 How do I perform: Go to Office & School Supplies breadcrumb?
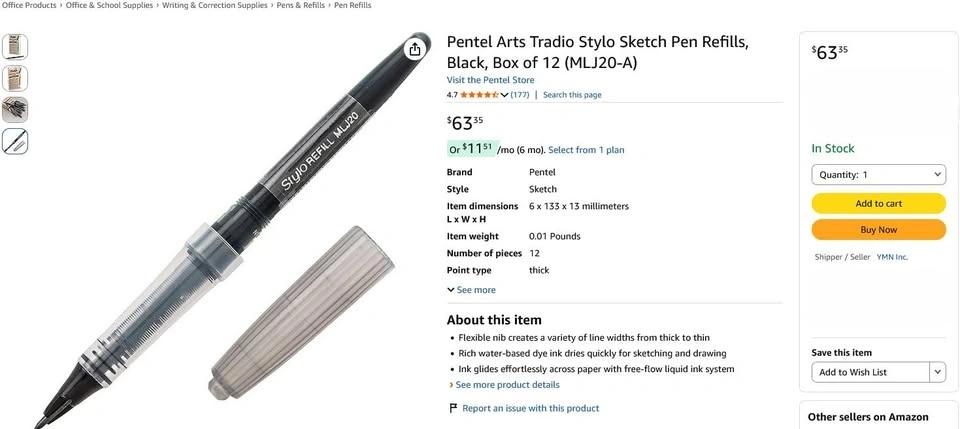(x=109, y=5)
